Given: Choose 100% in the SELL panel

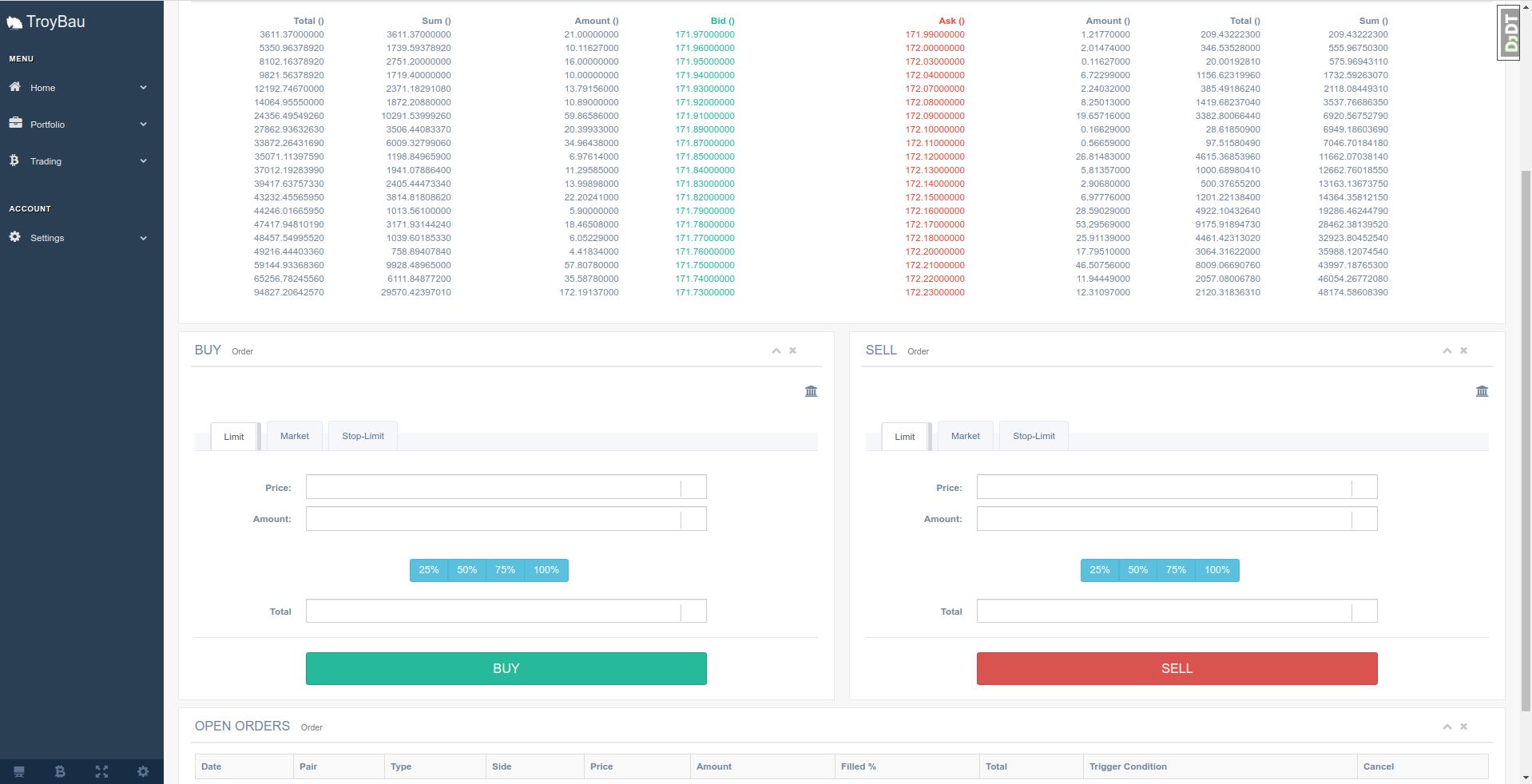Looking at the screenshot, I should [1217, 570].
